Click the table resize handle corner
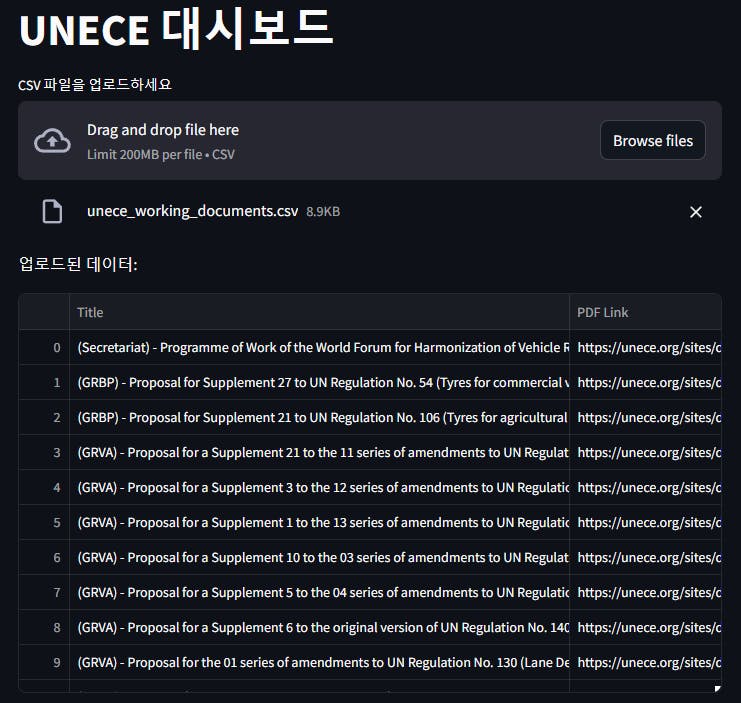Image resolution: width=741 pixels, height=703 pixels. [x=717, y=688]
